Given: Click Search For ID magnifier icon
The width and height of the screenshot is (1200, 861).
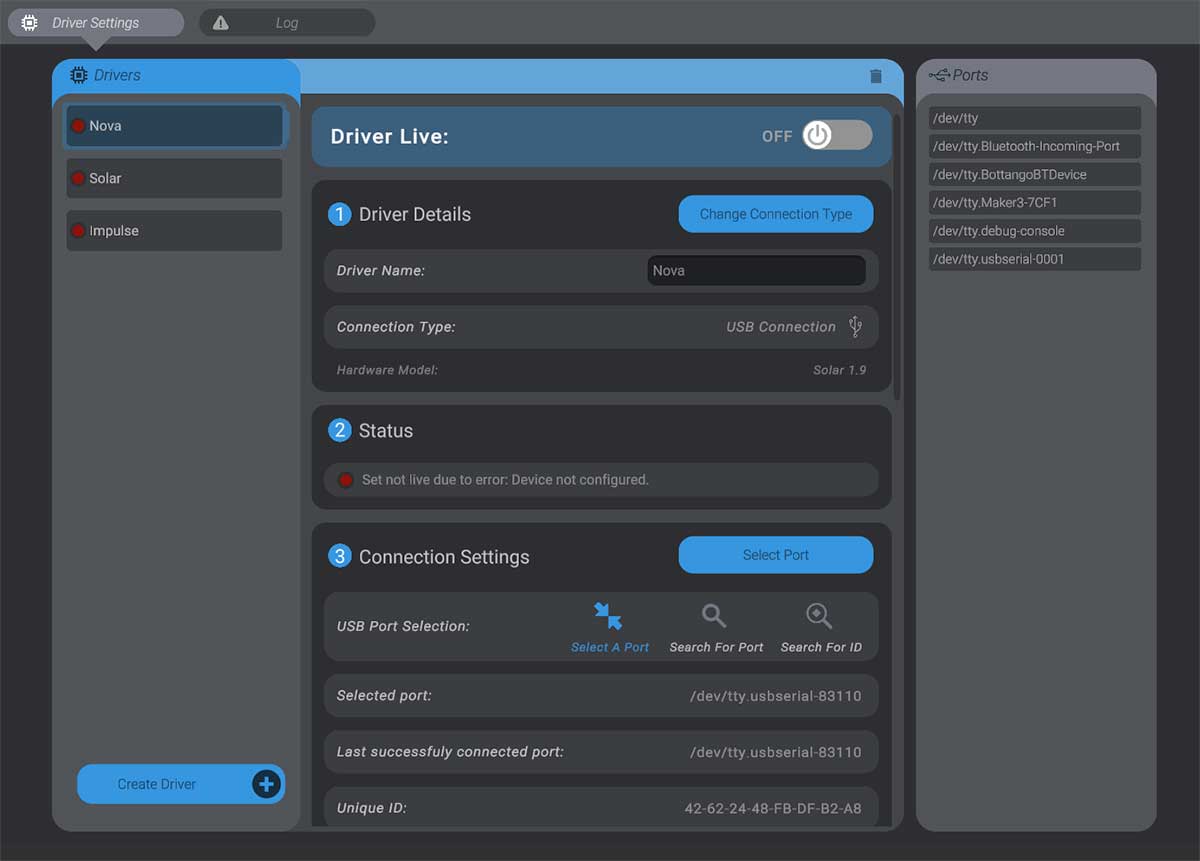Looking at the screenshot, I should coord(819,615).
